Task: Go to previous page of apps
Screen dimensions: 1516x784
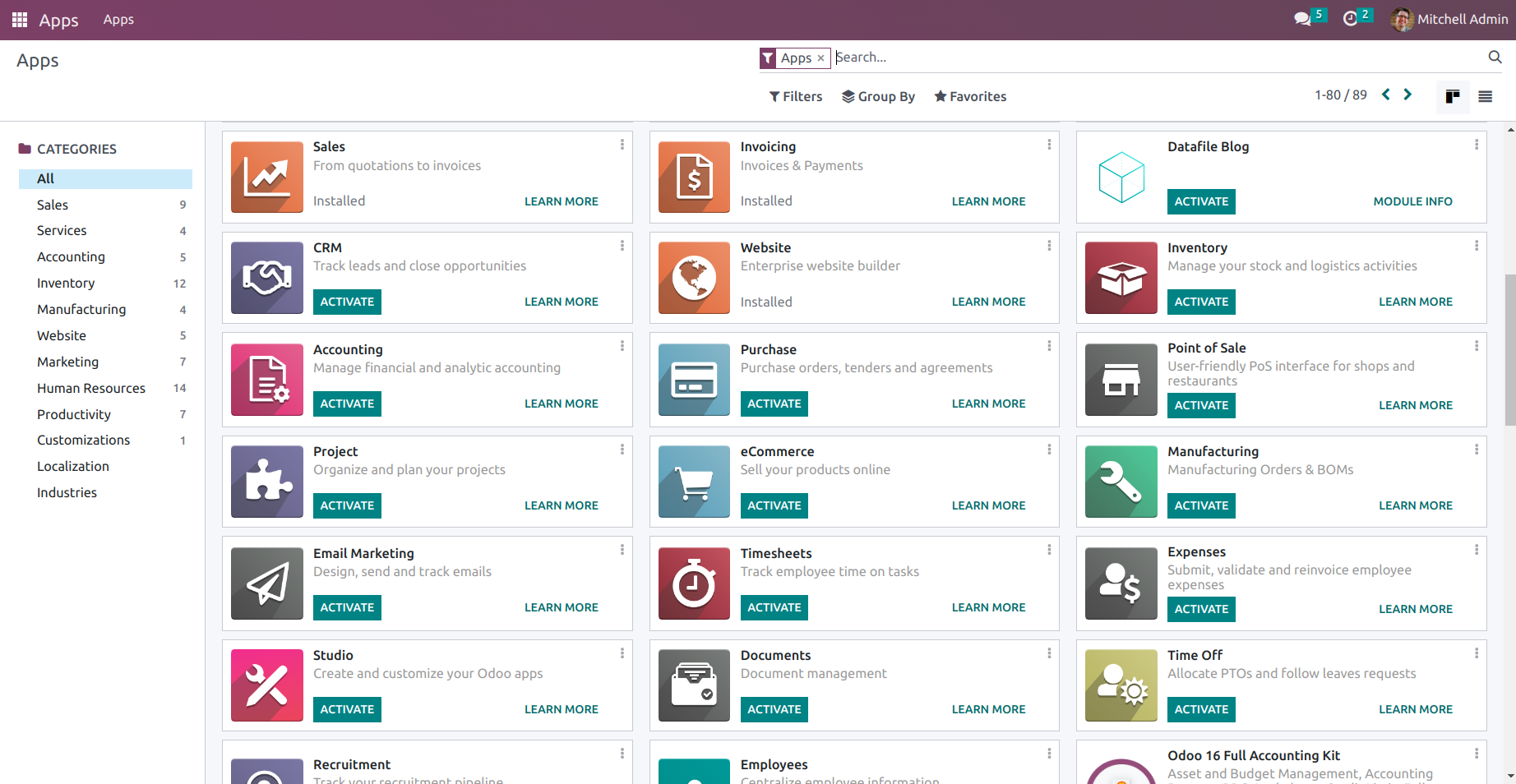Action: [1386, 95]
